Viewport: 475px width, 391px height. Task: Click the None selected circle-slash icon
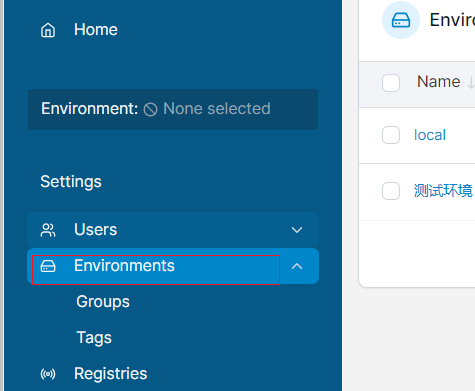click(x=150, y=109)
